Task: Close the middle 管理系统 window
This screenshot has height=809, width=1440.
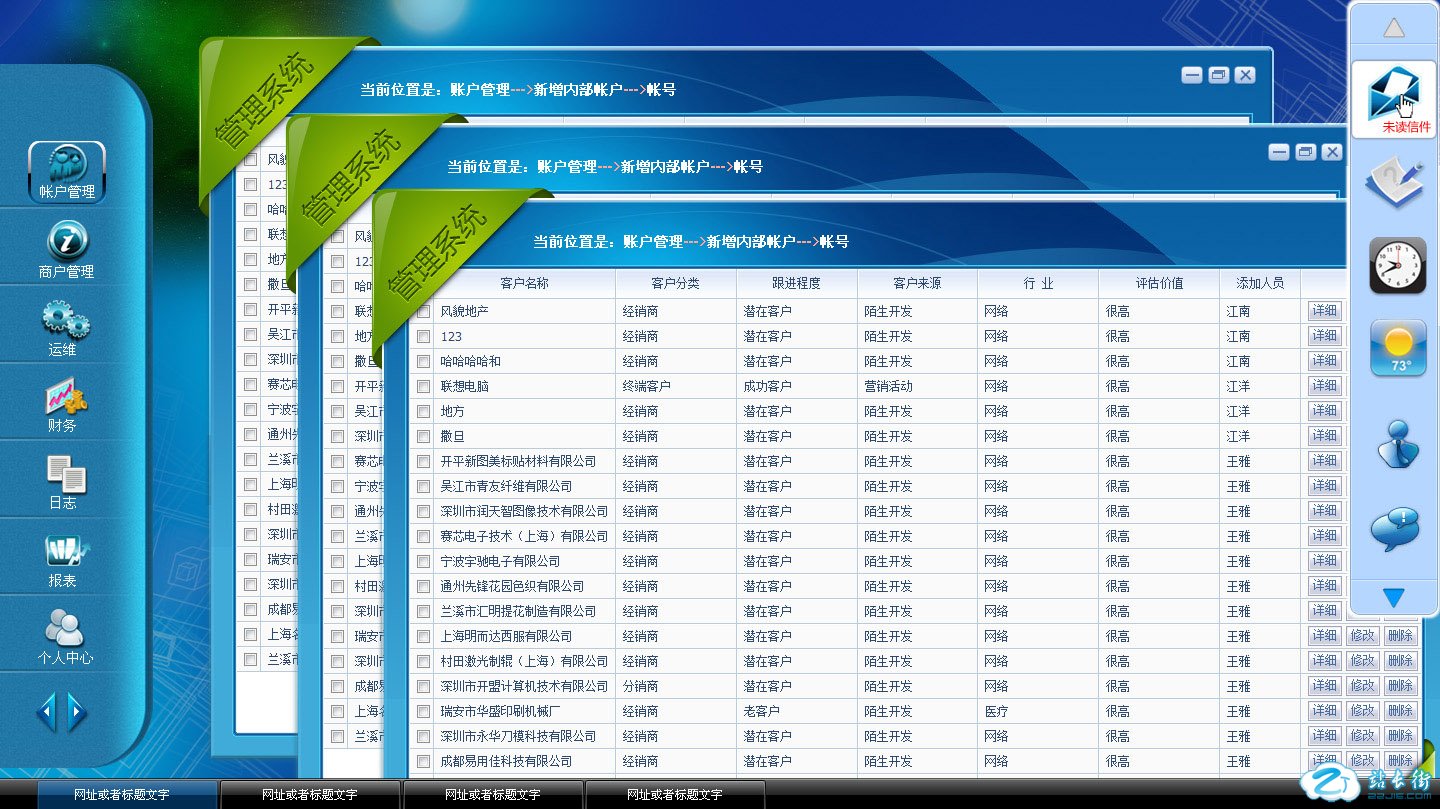Action: 1332,152
